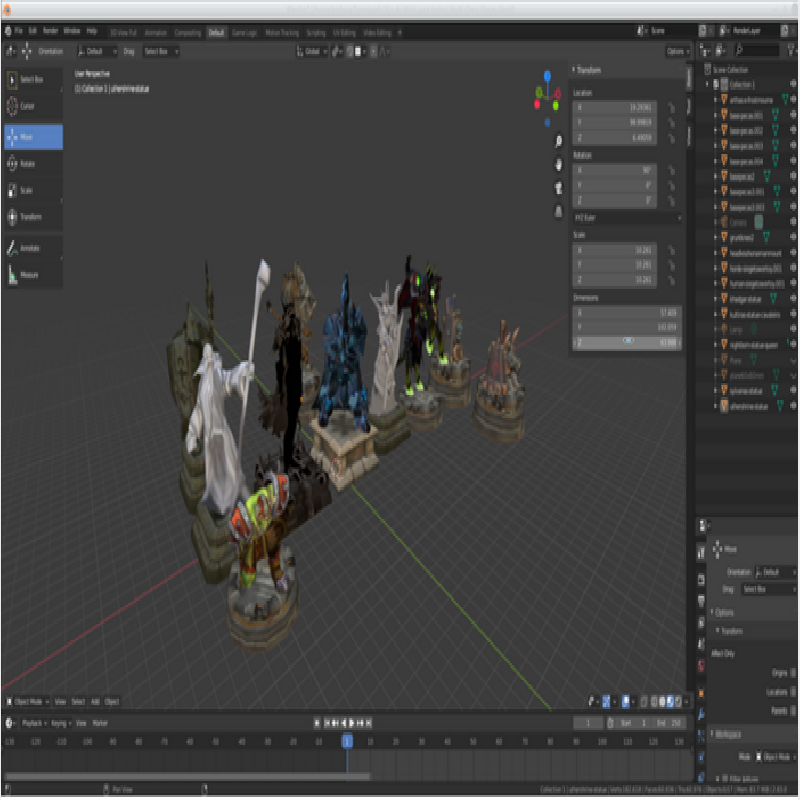The width and height of the screenshot is (800, 800).
Task: Open the Tool tab in Properties editor
Action: pyautogui.click(x=701, y=552)
